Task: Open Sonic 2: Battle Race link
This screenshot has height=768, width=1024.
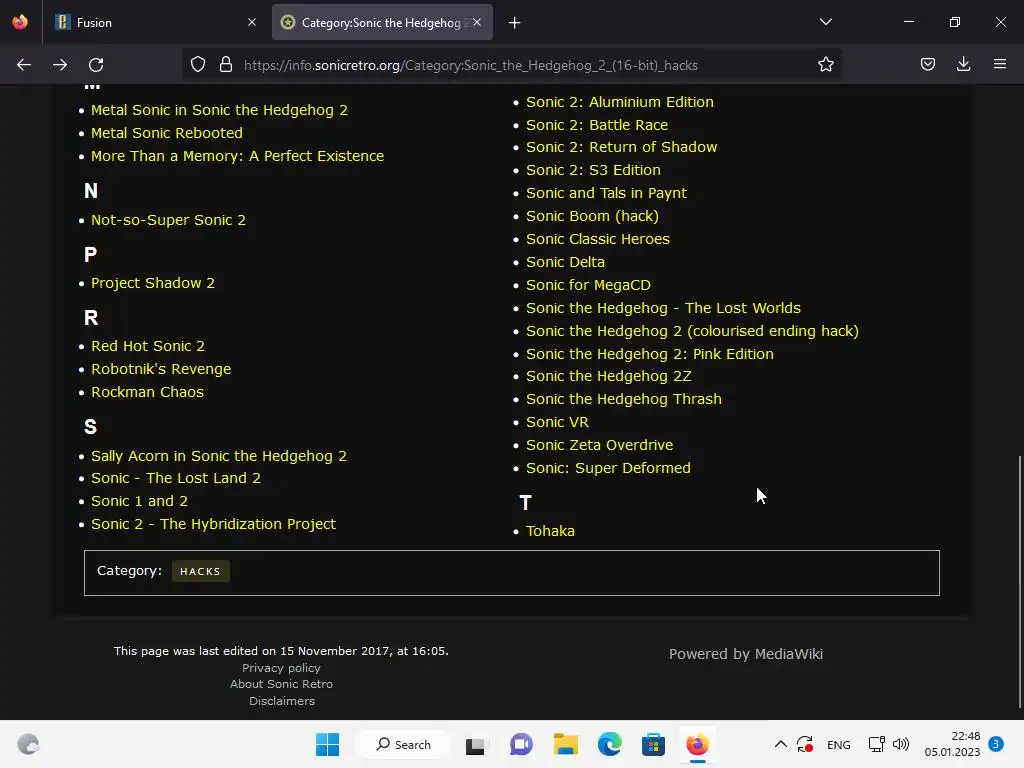Action: pos(597,125)
